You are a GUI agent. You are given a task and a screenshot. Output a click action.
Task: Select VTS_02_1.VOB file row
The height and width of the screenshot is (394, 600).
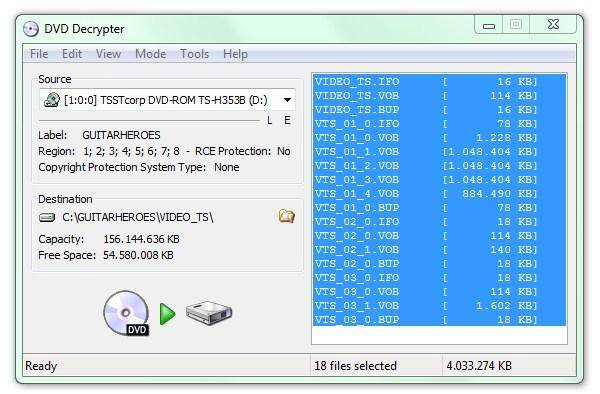[x=439, y=250]
